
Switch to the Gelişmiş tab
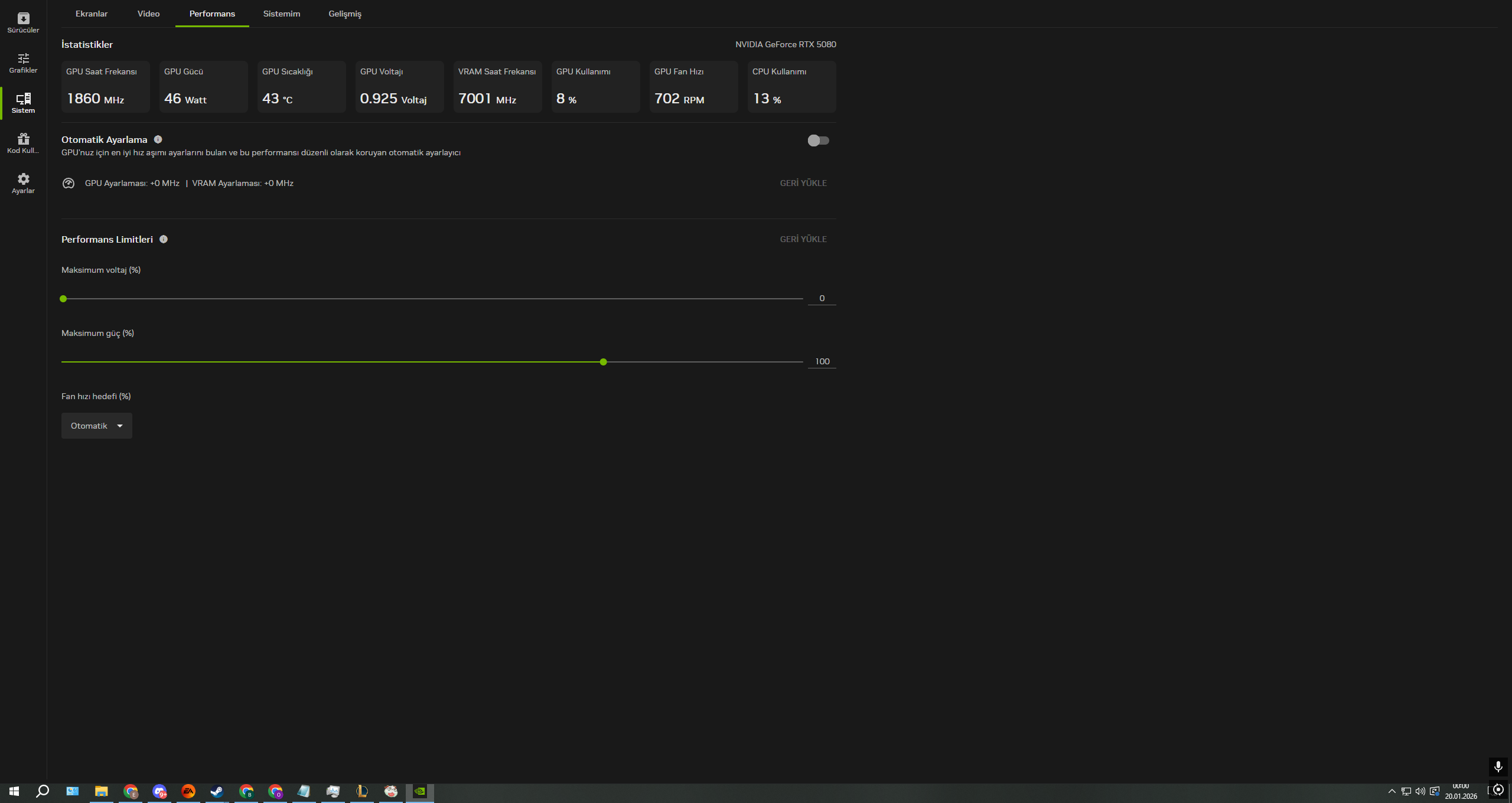[x=345, y=14]
